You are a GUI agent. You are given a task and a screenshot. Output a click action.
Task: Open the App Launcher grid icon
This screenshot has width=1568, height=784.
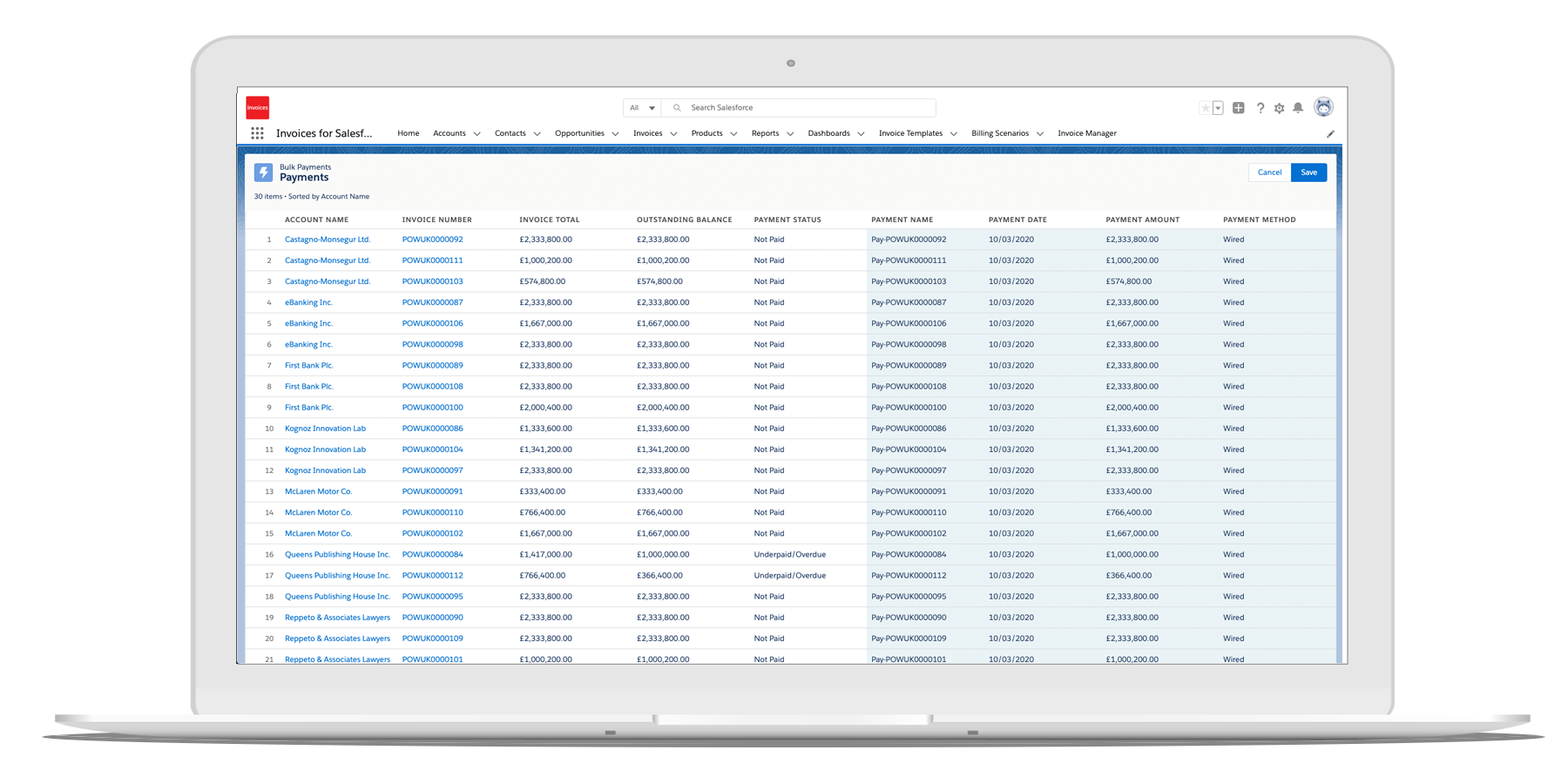tap(257, 133)
